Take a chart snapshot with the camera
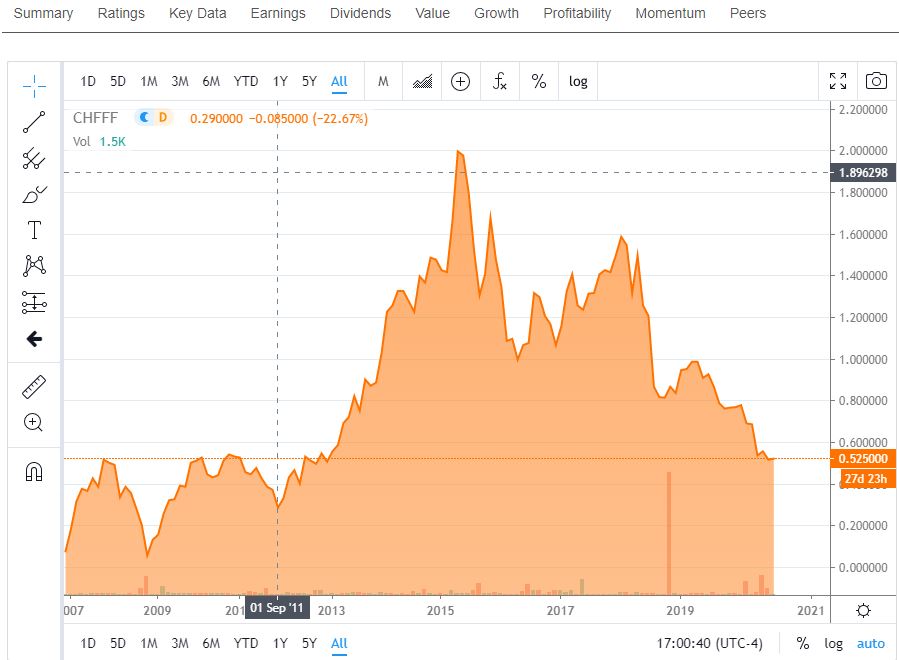 876,81
